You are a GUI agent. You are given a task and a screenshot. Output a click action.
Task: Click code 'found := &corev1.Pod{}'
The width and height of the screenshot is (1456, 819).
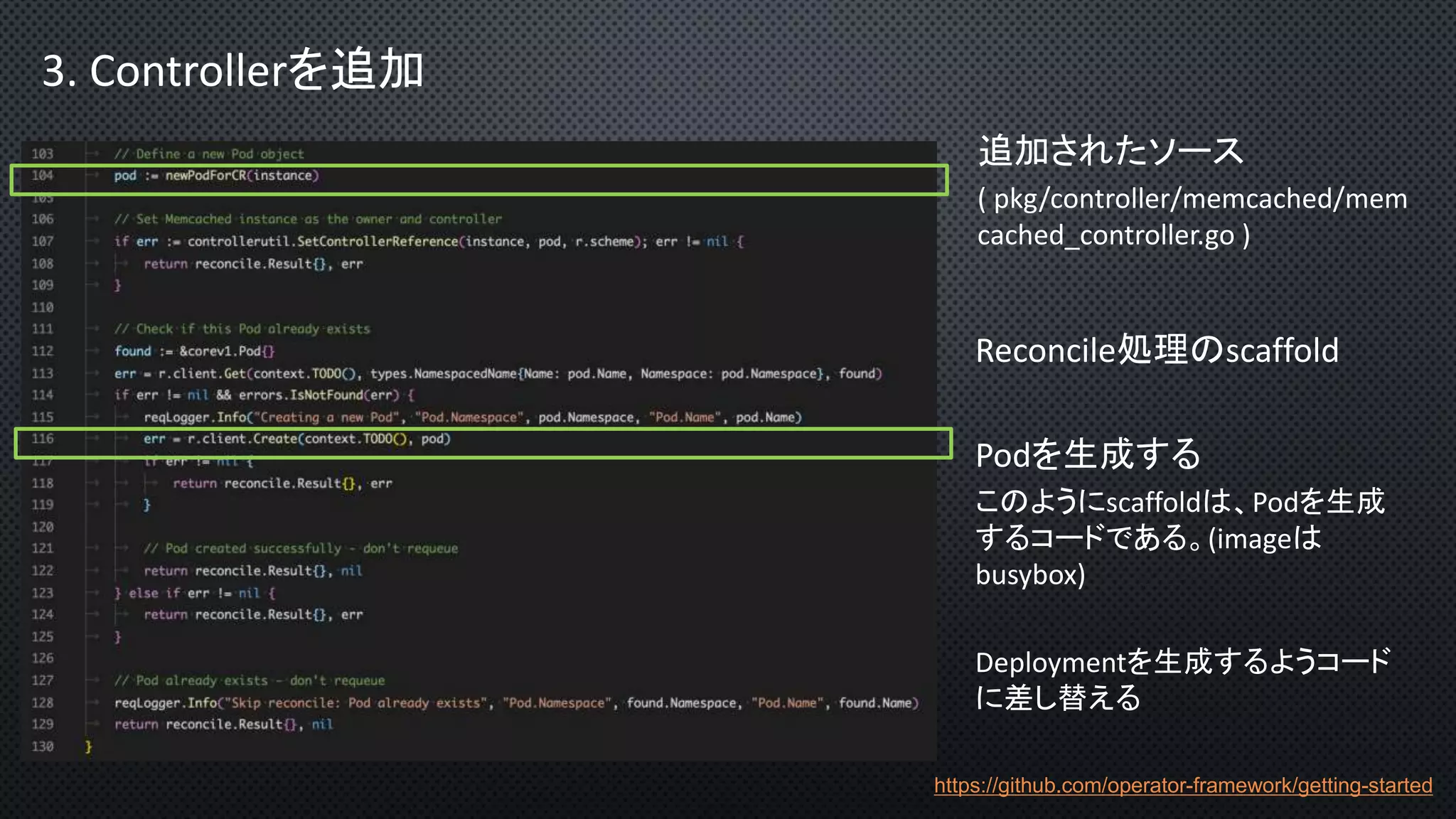coord(194,351)
